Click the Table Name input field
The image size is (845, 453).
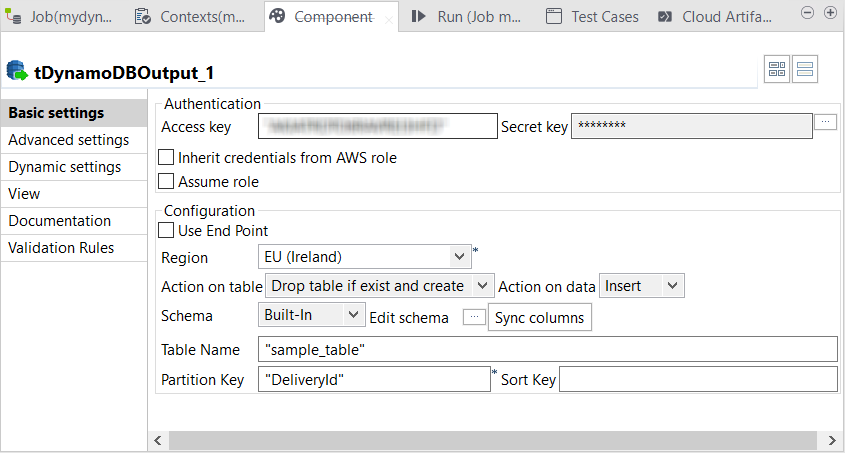546,349
